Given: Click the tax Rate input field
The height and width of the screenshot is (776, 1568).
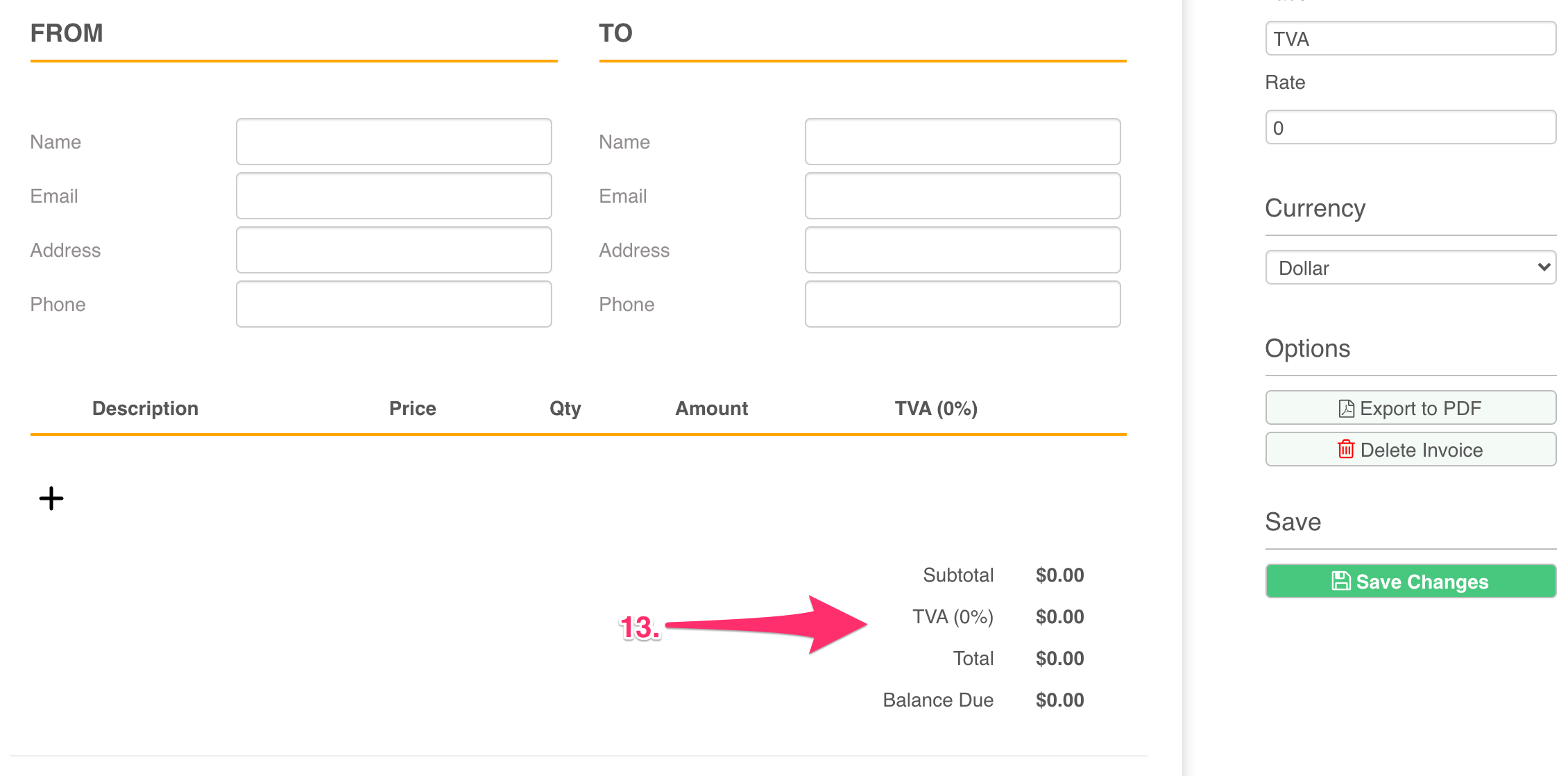Looking at the screenshot, I should tap(1411, 128).
